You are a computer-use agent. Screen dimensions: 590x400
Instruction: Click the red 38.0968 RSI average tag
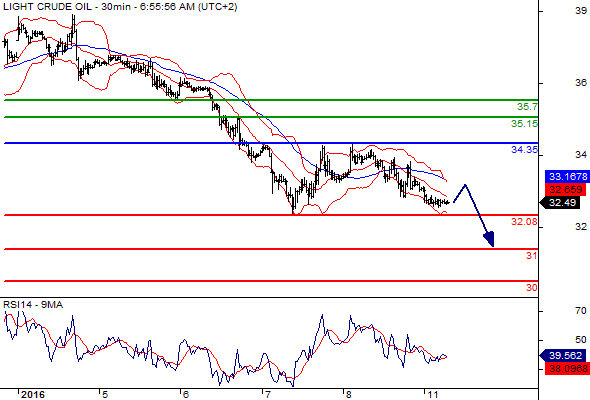(x=567, y=368)
